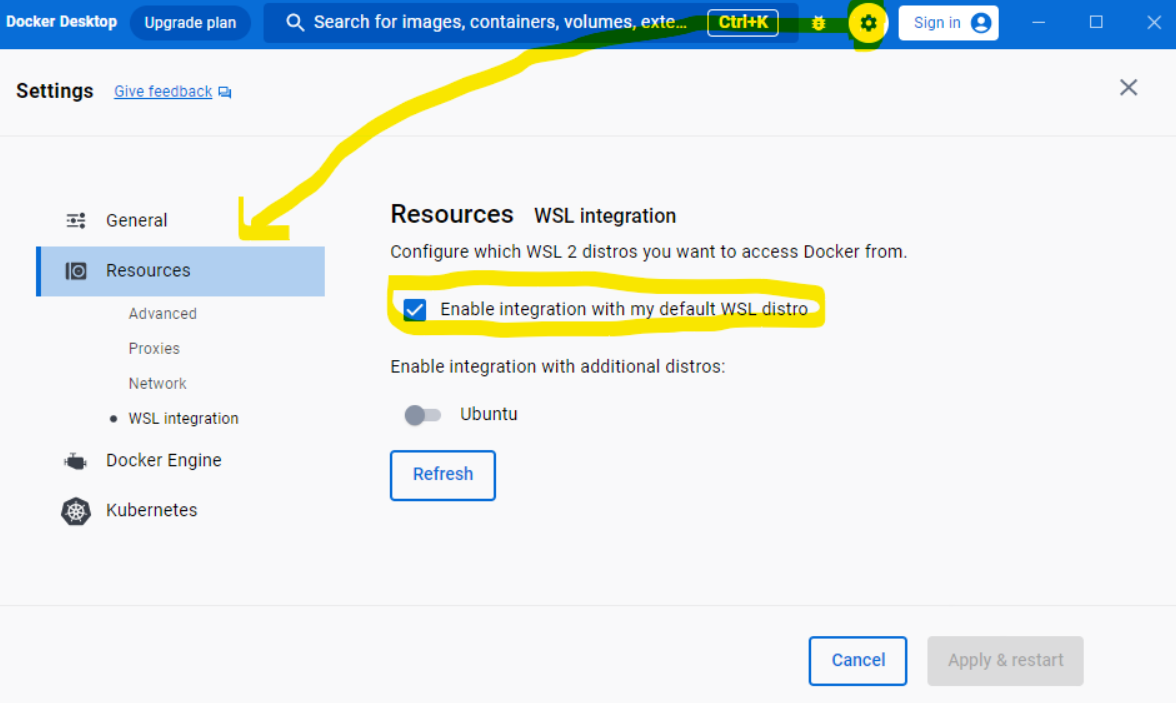
Task: Click the Resources disk icon
Action: [x=76, y=271]
